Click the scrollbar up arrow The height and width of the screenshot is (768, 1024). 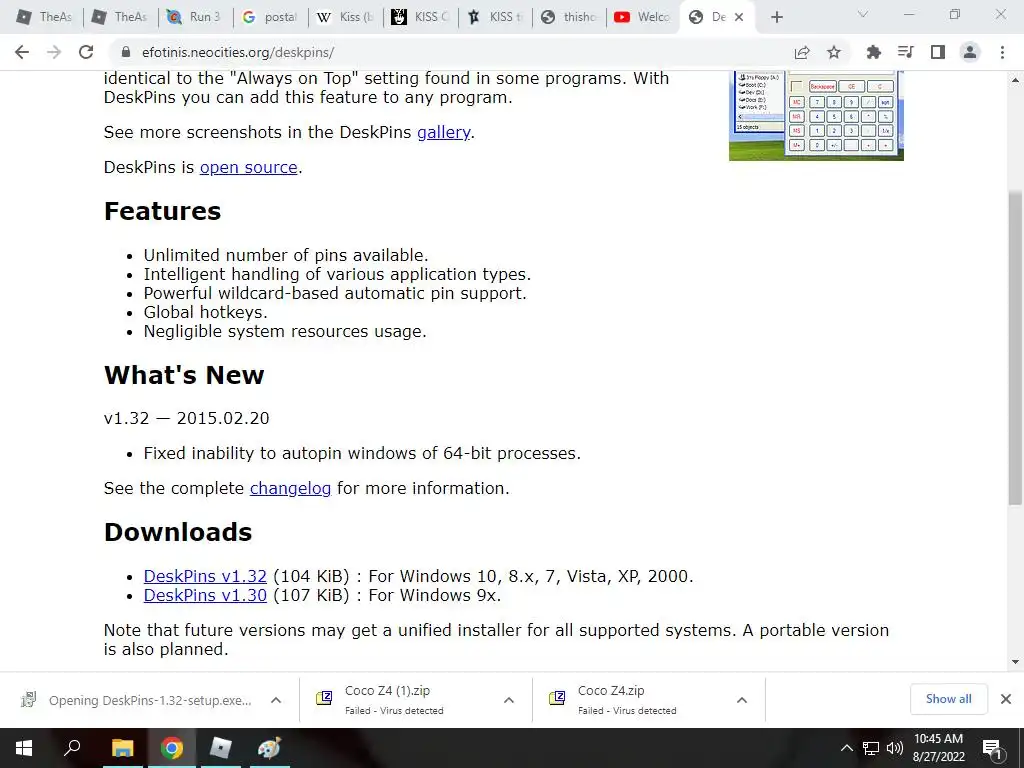point(1015,80)
